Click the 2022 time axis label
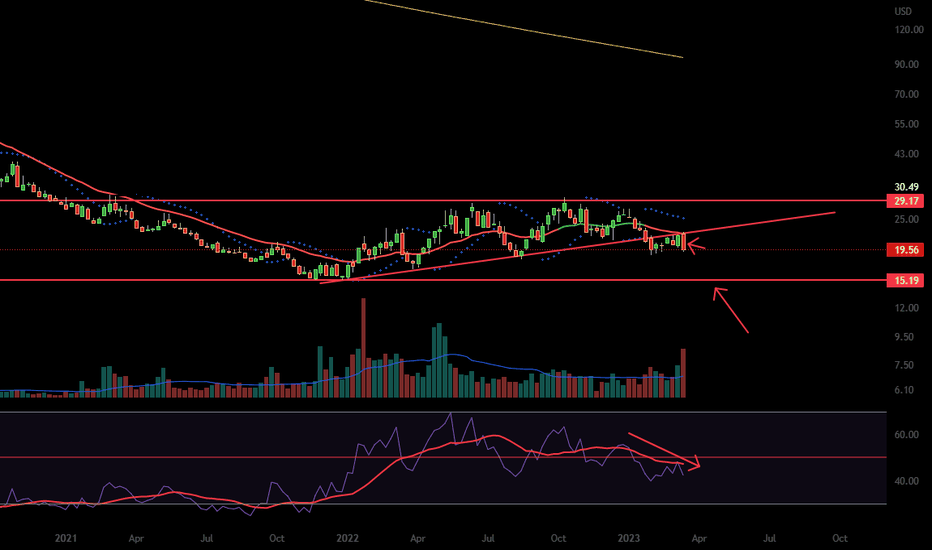The width and height of the screenshot is (932, 550). [348, 538]
